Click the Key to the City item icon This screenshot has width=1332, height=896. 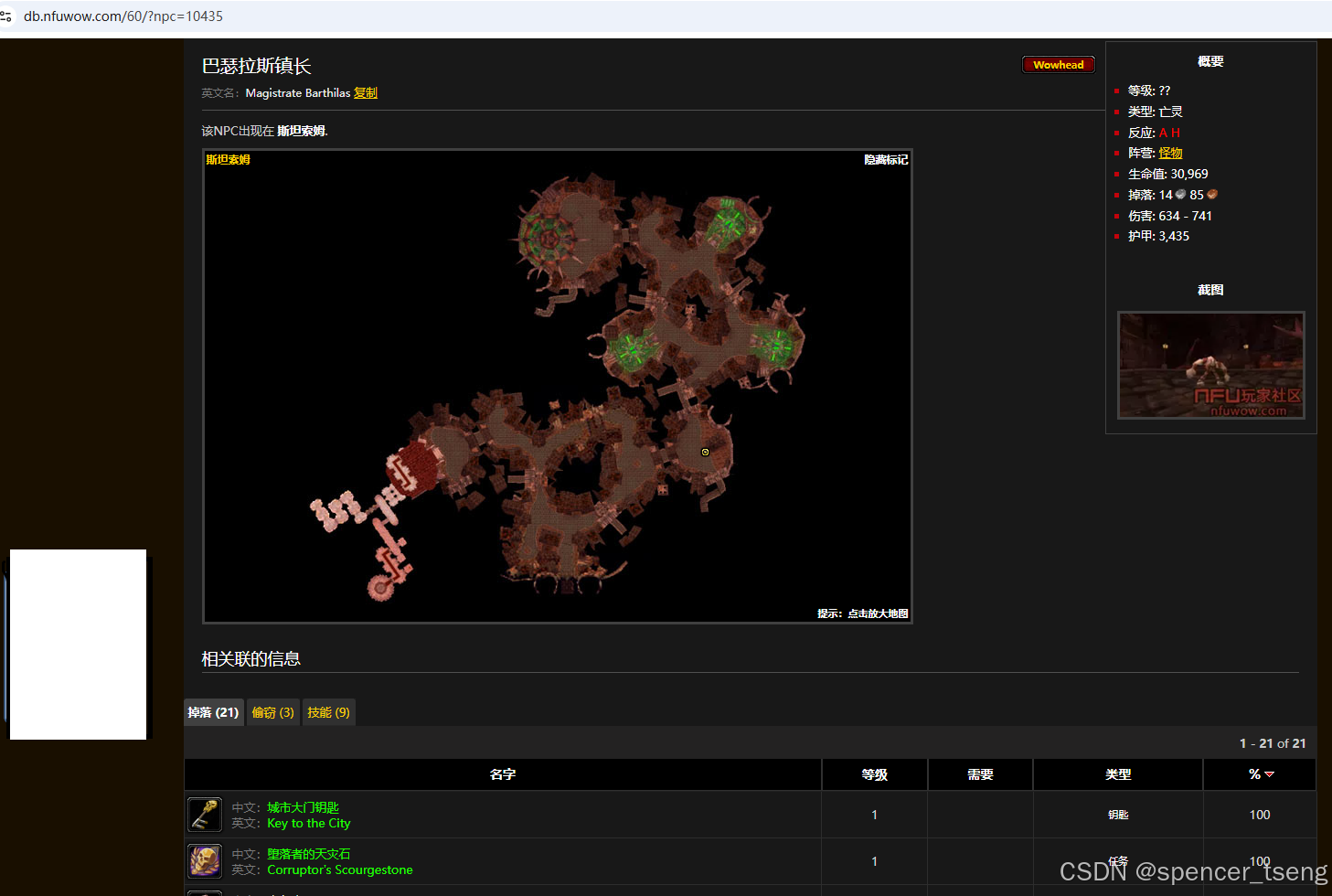[x=205, y=815]
